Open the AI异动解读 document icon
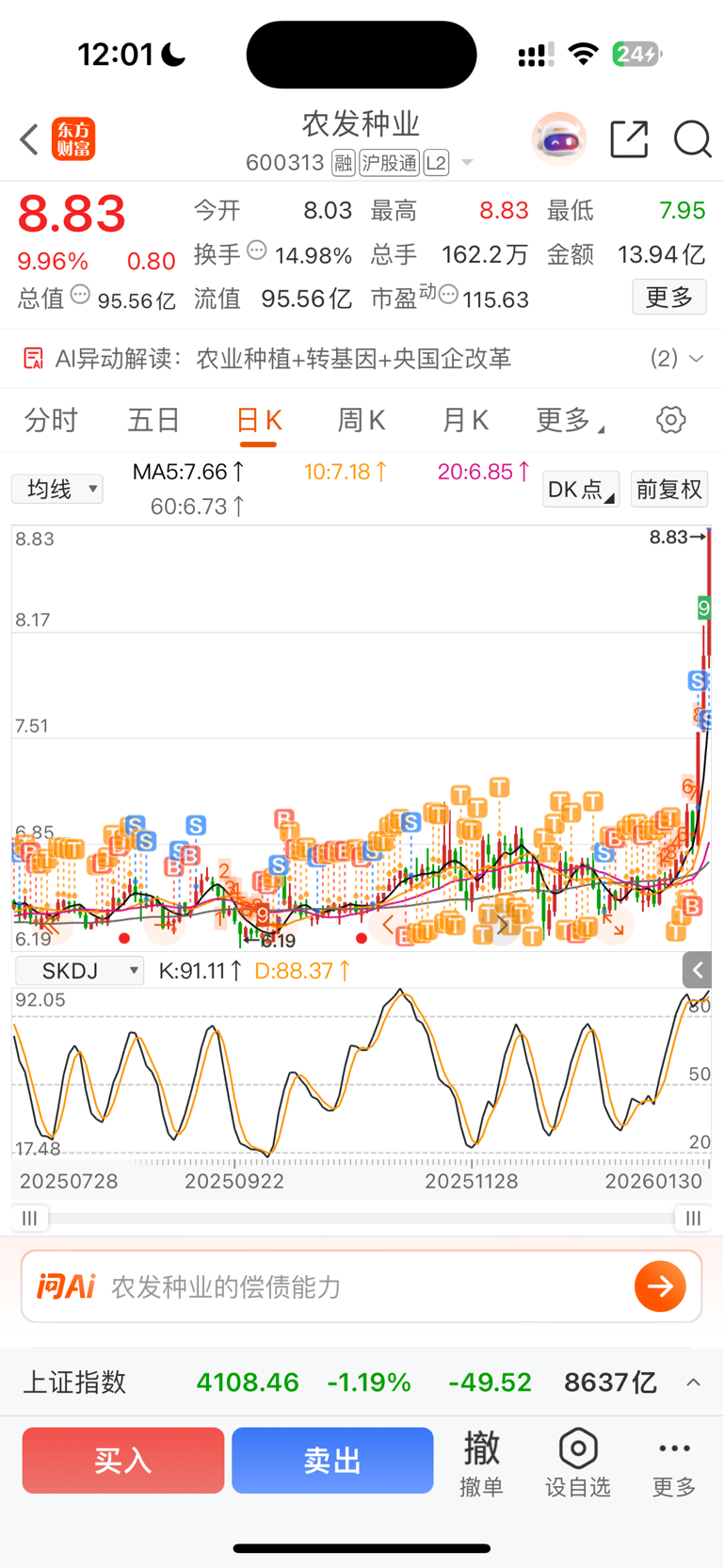Viewport: 724px width, 1568px height. [34, 359]
